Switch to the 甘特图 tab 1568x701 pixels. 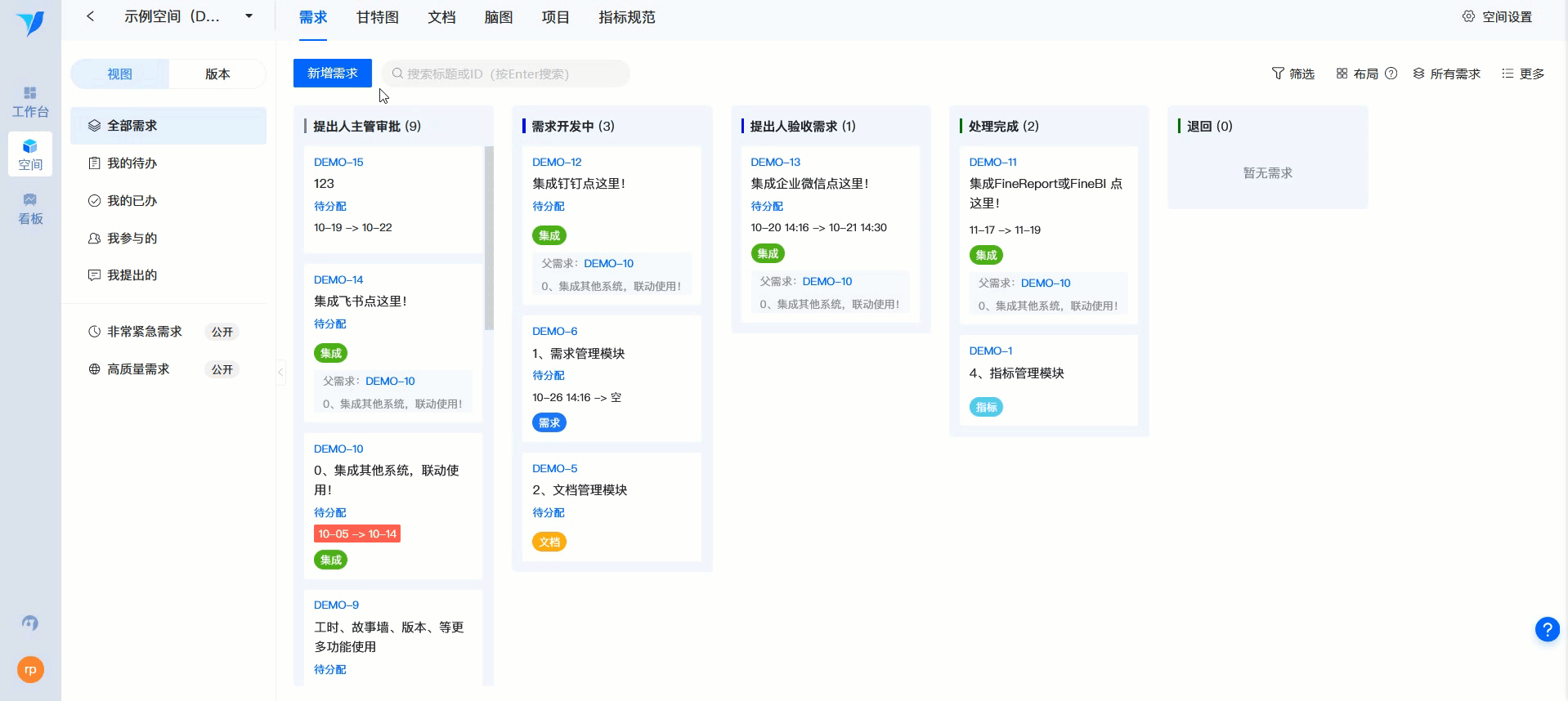point(378,17)
